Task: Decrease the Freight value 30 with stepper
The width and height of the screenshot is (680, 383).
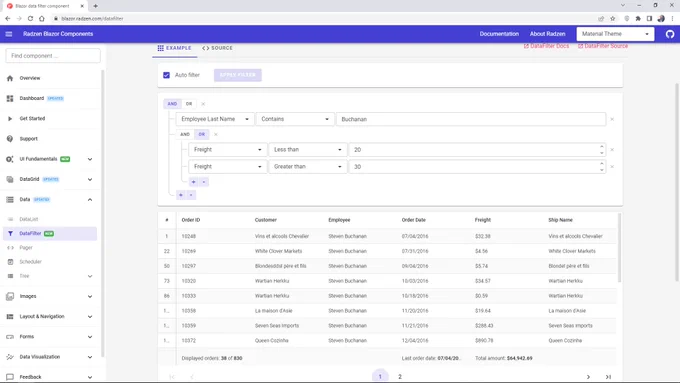Action: pos(602,170)
